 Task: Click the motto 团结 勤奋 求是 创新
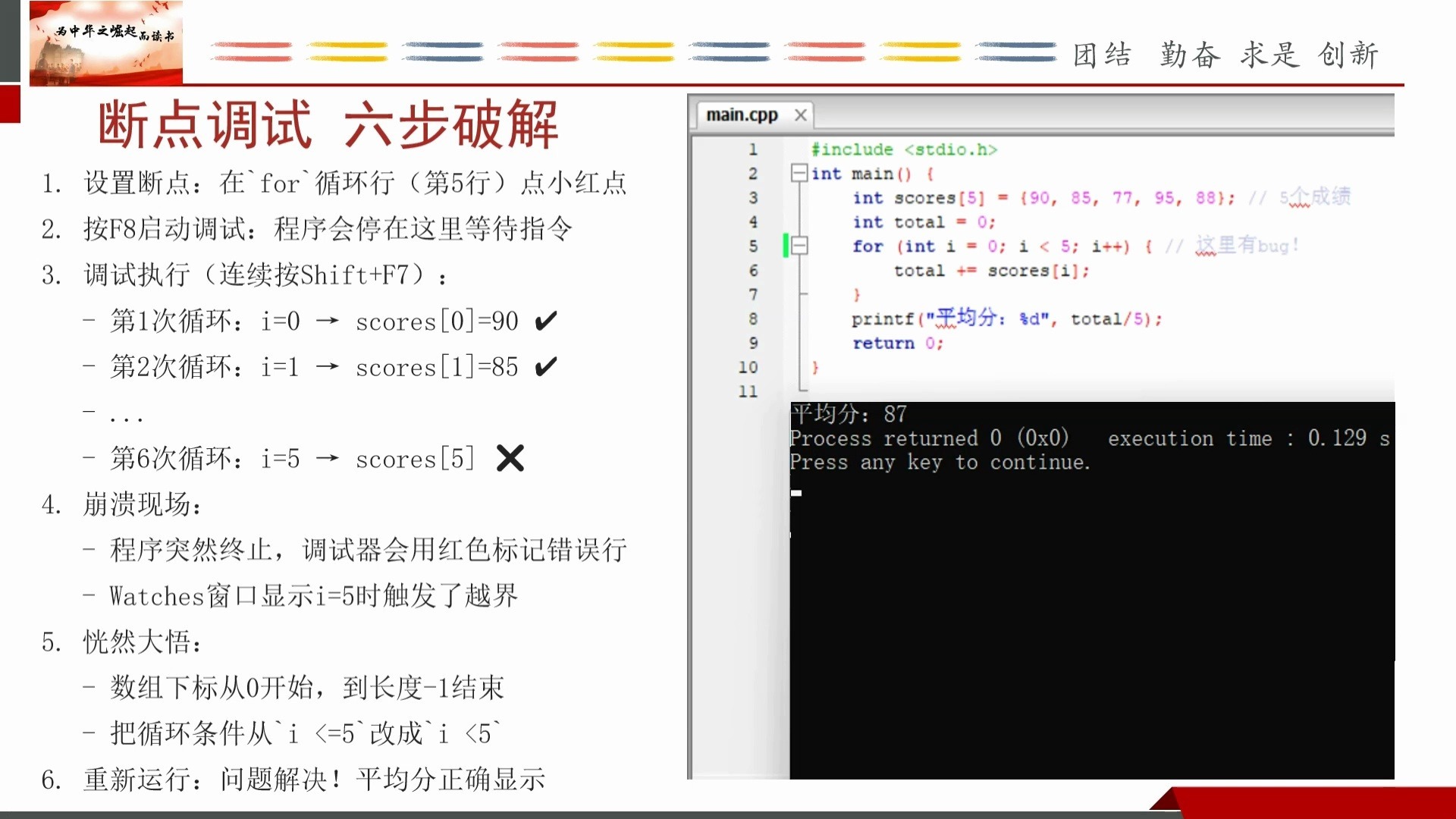(1228, 53)
